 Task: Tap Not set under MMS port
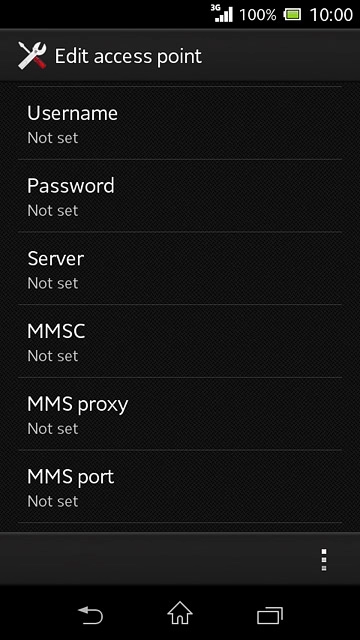click(x=53, y=501)
